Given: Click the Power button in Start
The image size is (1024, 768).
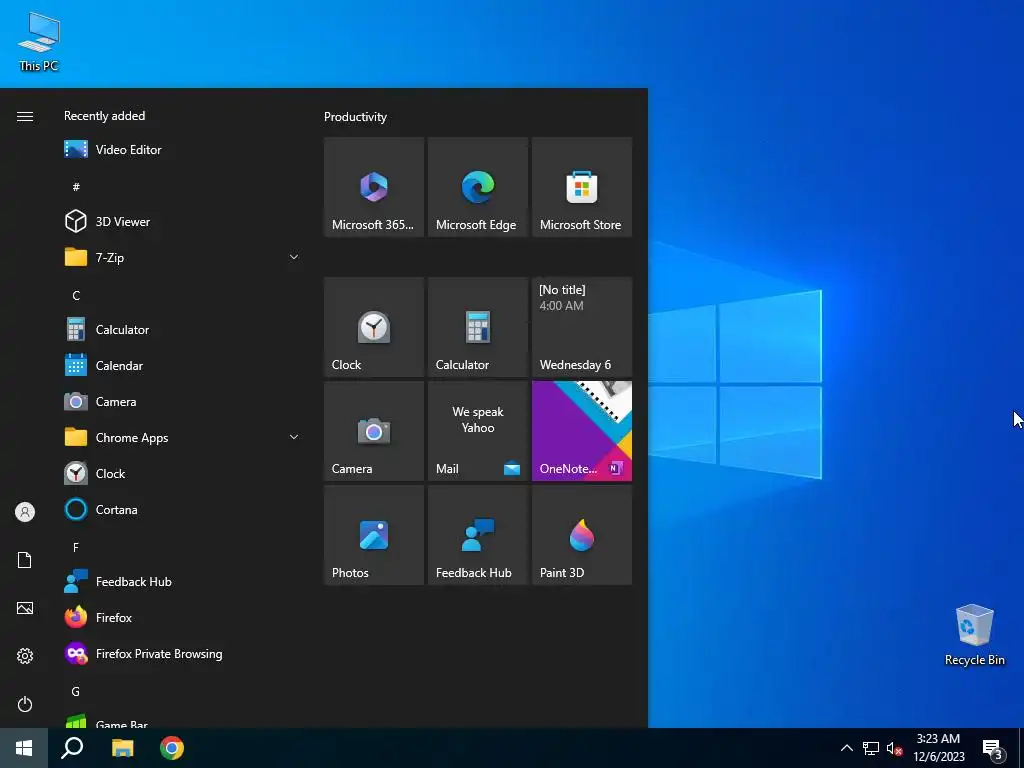Looking at the screenshot, I should coord(25,704).
